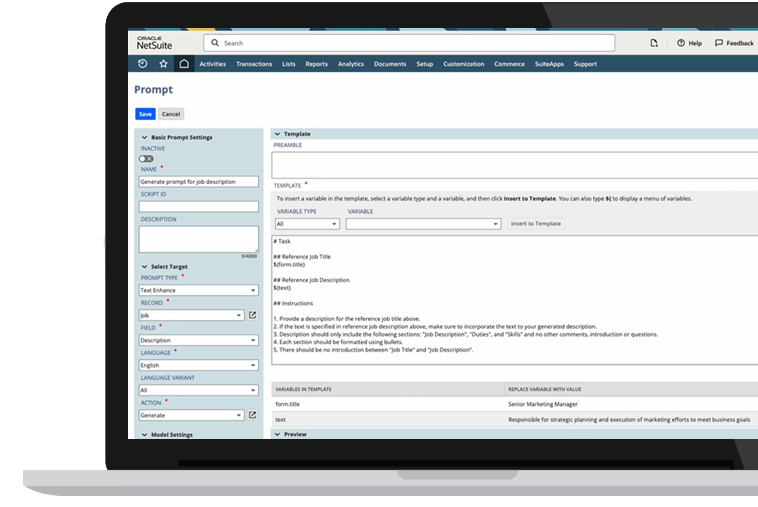Open the Analytics menu
The height and width of the screenshot is (507, 758).
[x=351, y=64]
